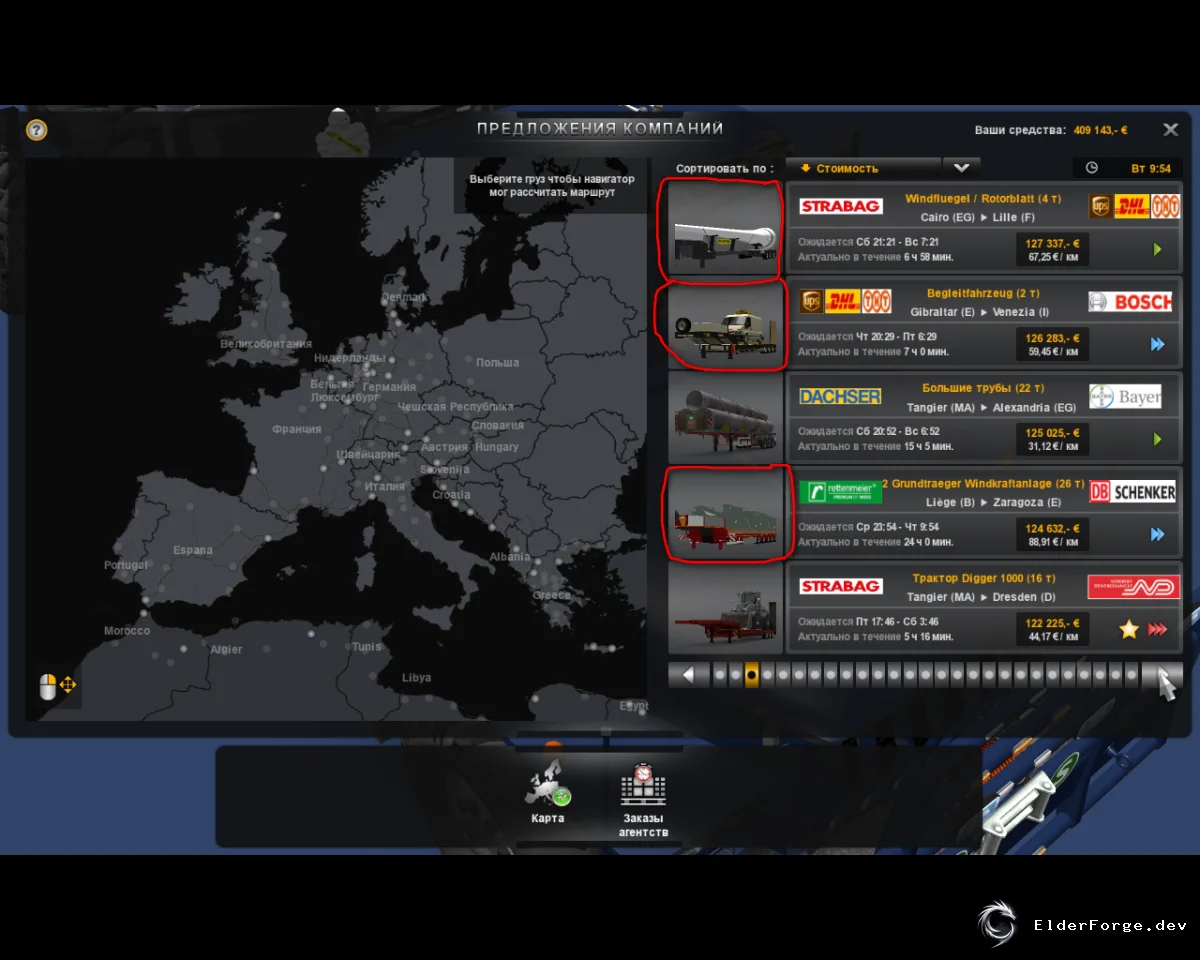Click the route Cairo (EG) to Lille (F)
The image size is (1200, 960).
pos(978,217)
